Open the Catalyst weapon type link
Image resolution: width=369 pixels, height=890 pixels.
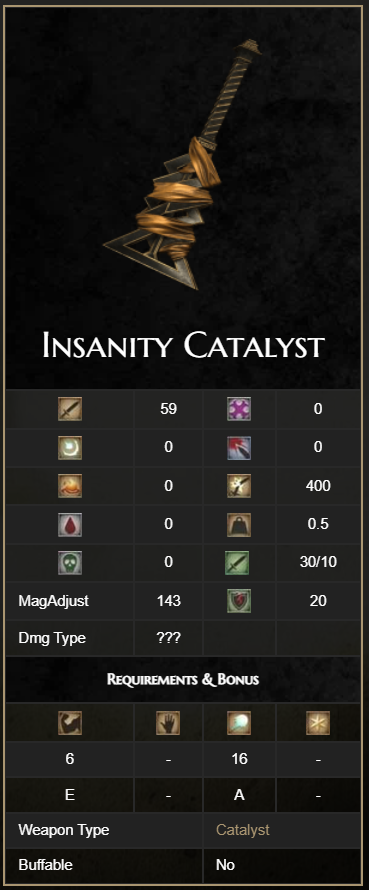click(x=242, y=830)
